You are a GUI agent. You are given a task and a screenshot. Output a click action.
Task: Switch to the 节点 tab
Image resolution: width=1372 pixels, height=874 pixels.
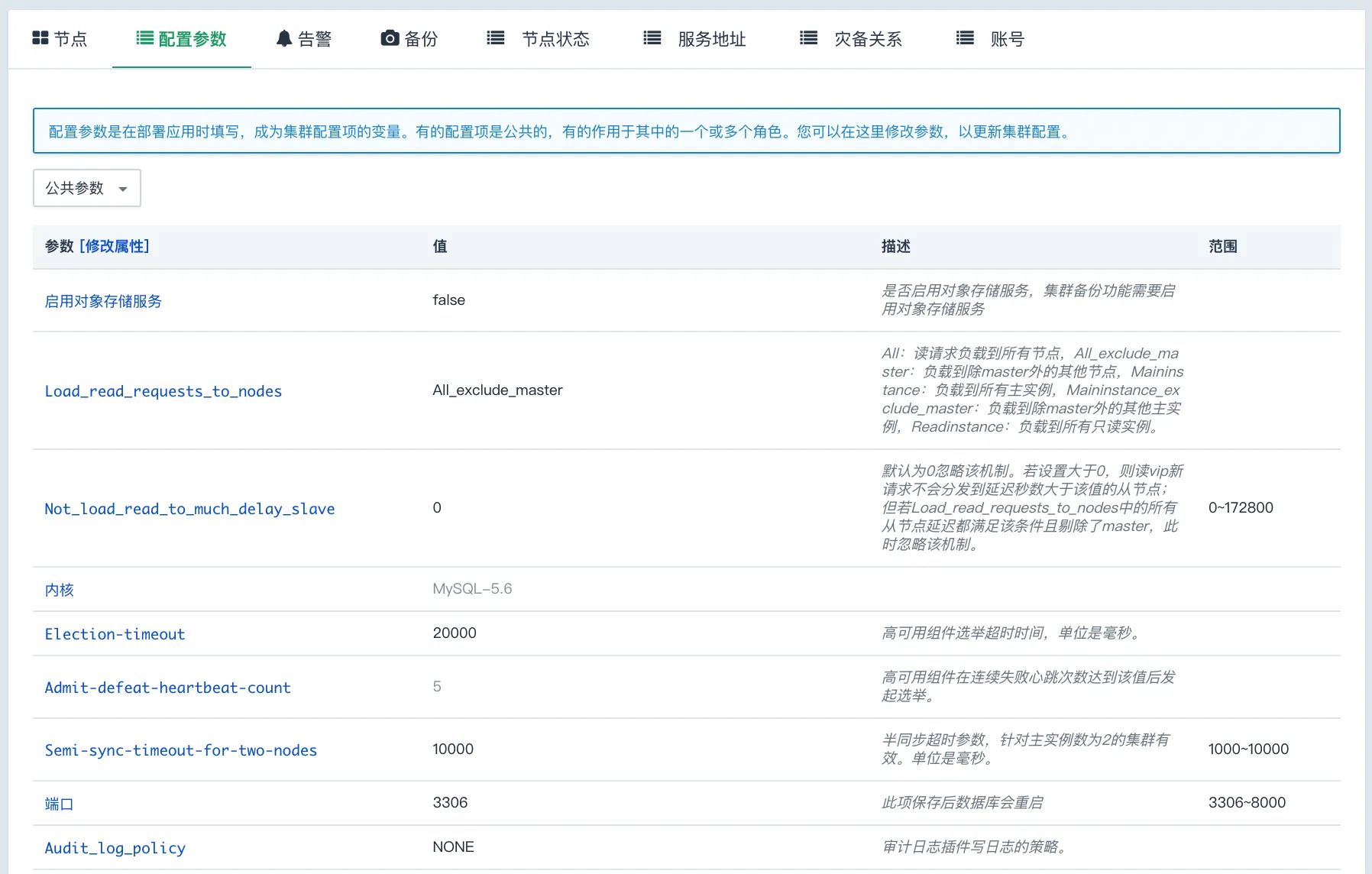[x=70, y=38]
